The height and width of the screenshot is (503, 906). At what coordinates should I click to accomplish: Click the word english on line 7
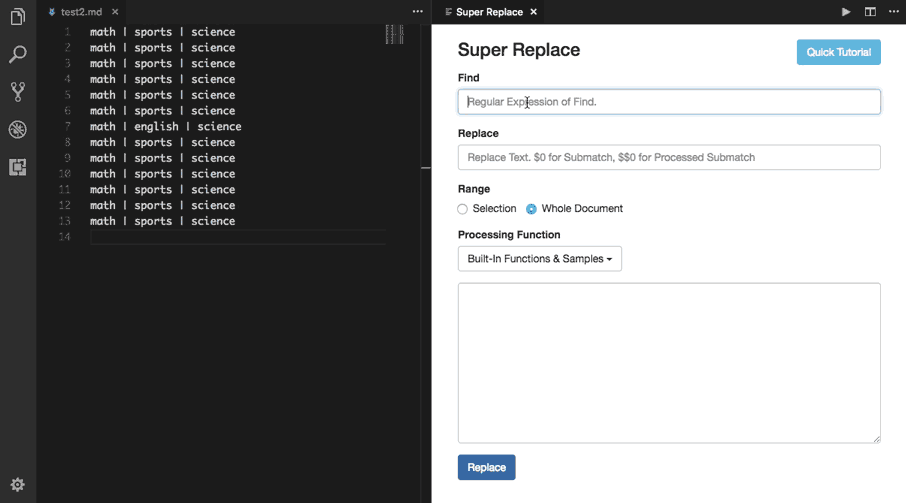[157, 126]
